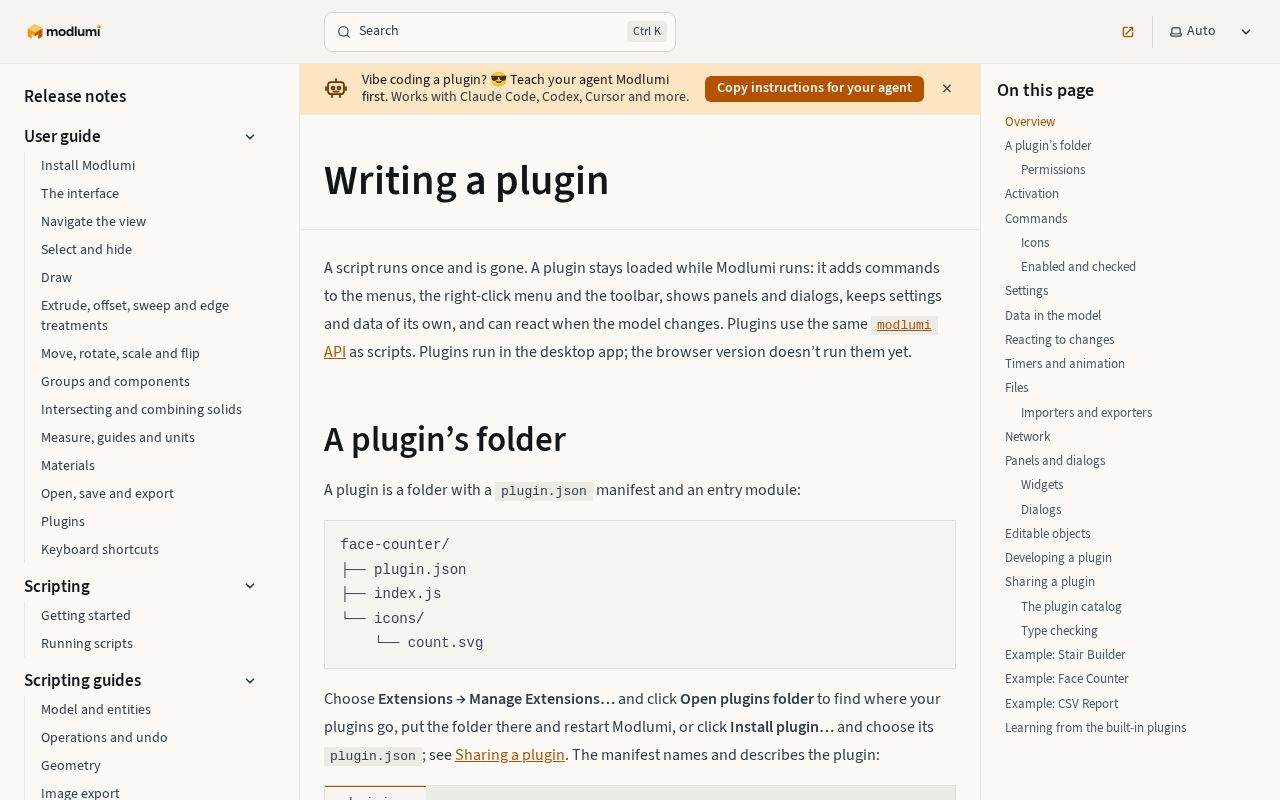This screenshot has height=800, width=1280.
Task: Open Intersecting and combining solids page
Action: 141,409
